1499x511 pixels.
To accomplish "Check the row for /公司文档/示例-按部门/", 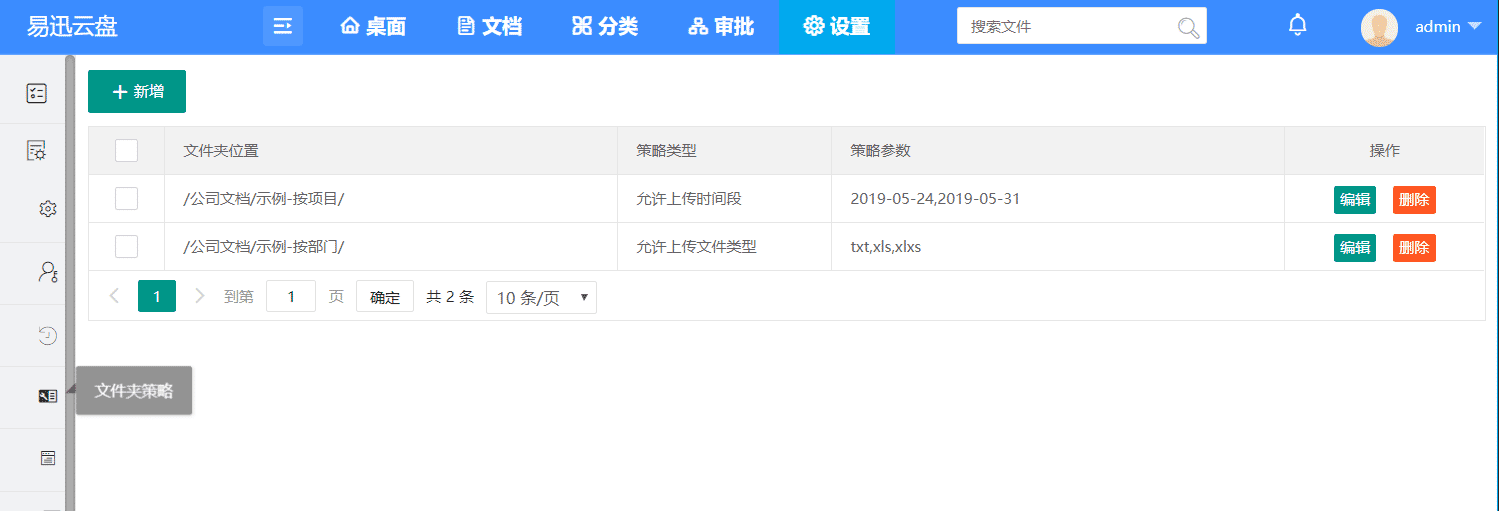I will tap(126, 247).
